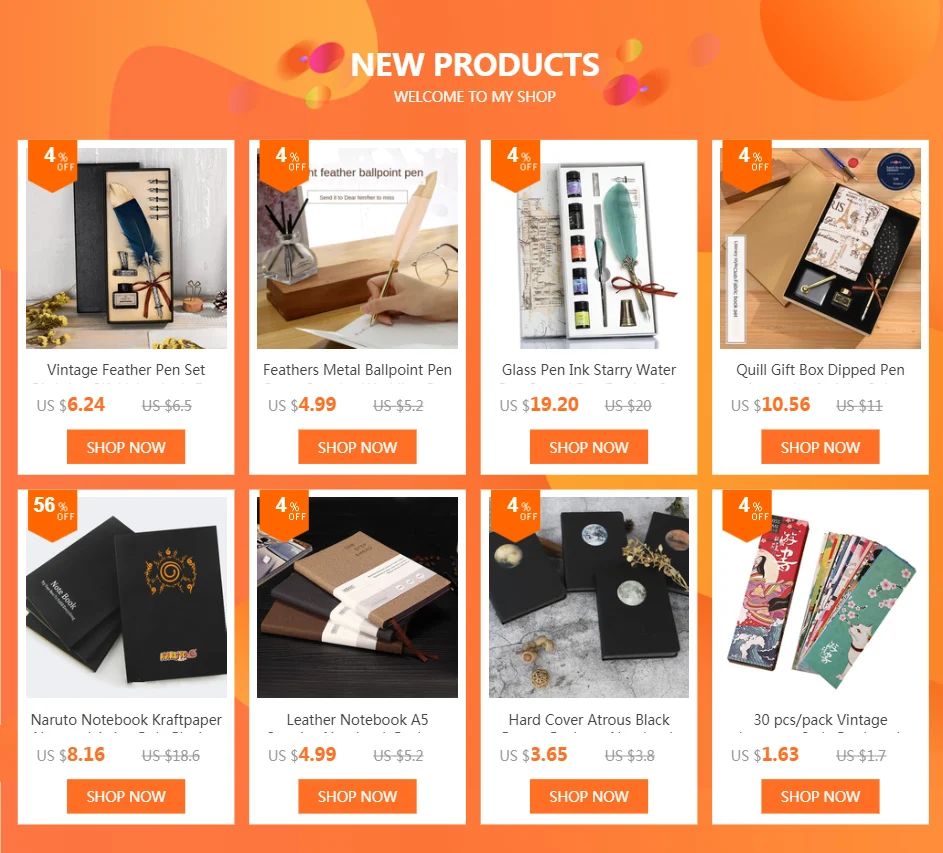
Task: Click the Leather Notebook A5 product photo
Action: pyautogui.click(x=357, y=597)
